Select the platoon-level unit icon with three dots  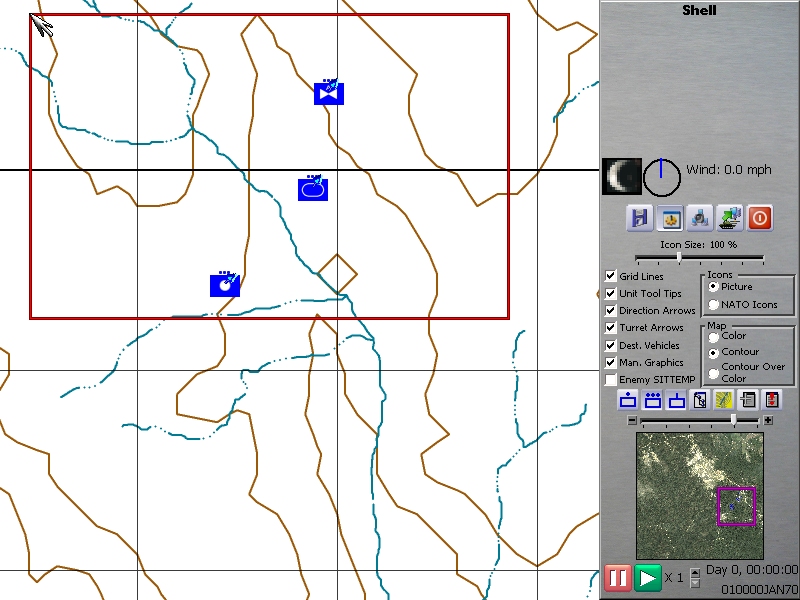coord(652,400)
